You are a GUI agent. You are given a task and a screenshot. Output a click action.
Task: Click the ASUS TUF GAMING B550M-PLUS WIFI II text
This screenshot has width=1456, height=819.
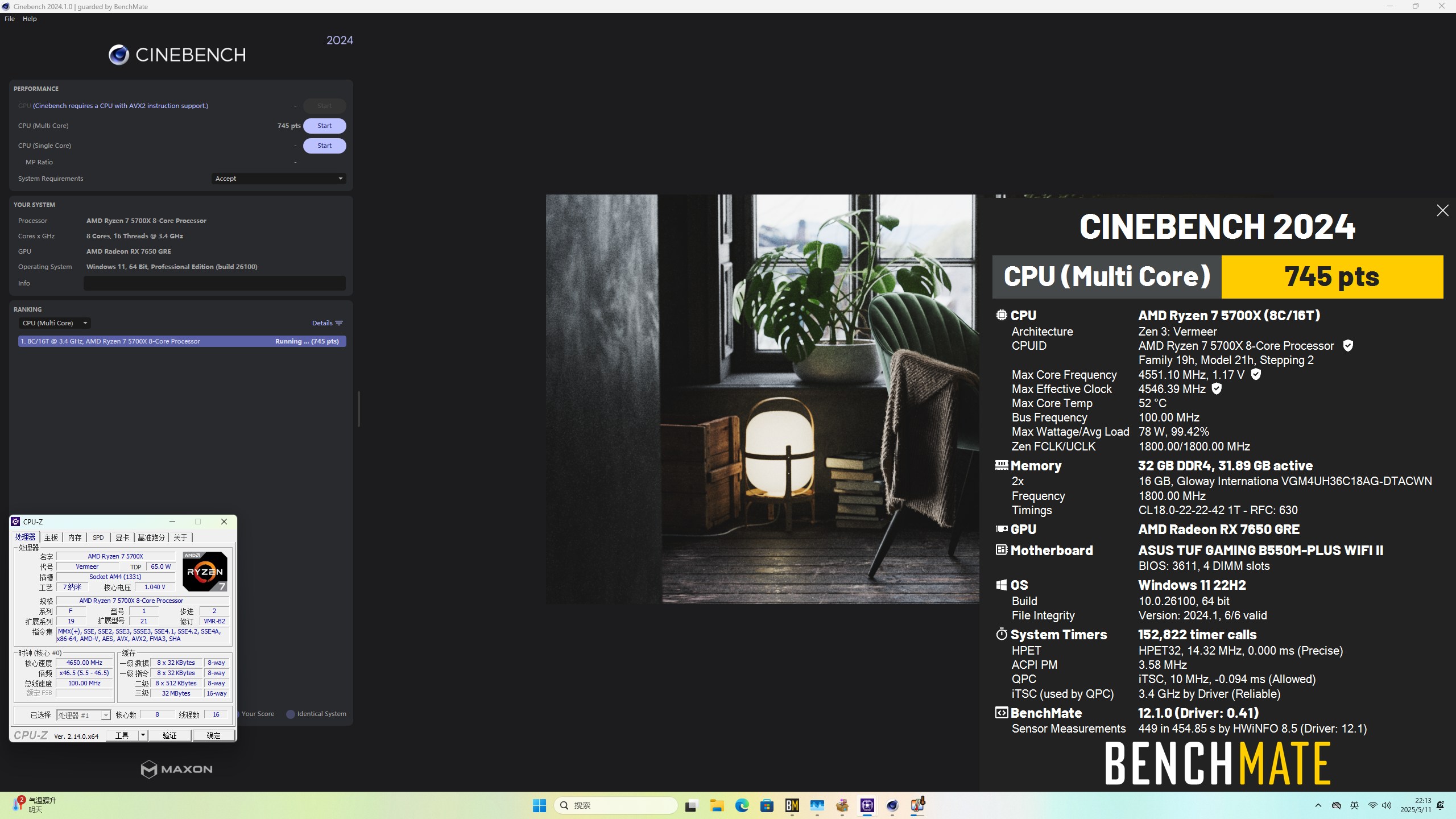point(1260,550)
